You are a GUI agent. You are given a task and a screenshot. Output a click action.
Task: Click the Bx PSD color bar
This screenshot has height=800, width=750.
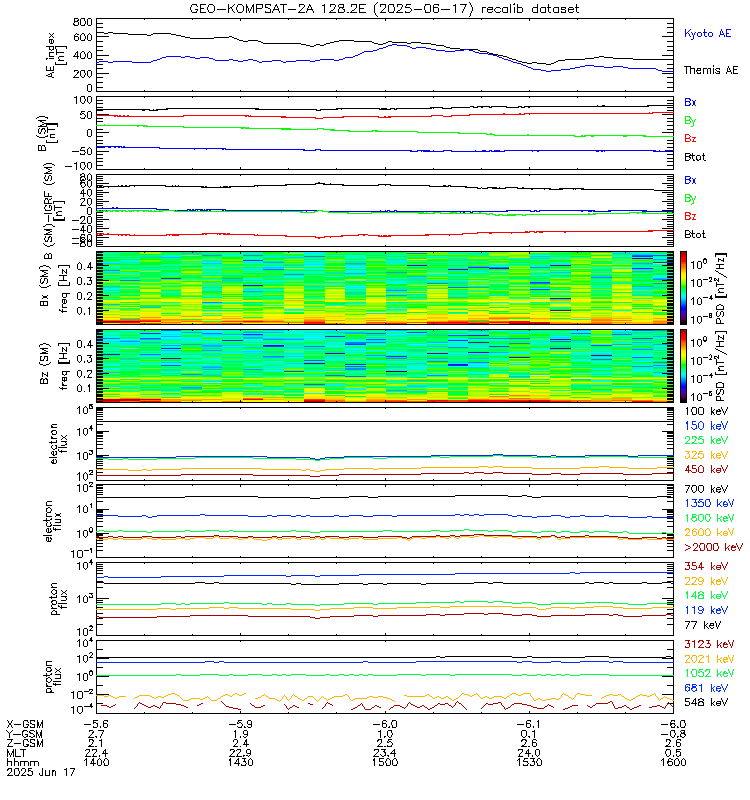click(x=683, y=288)
